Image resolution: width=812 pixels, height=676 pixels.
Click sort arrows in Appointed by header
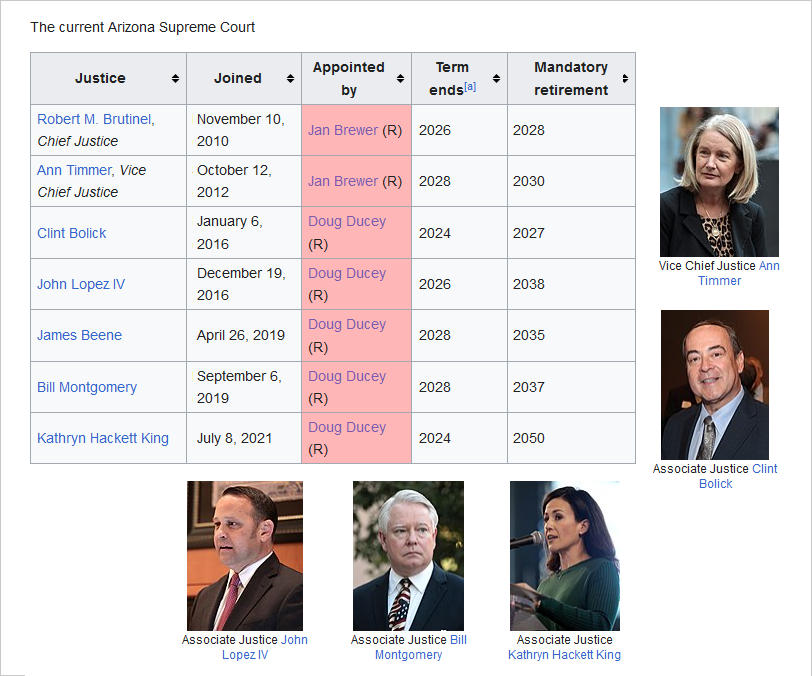(400, 79)
